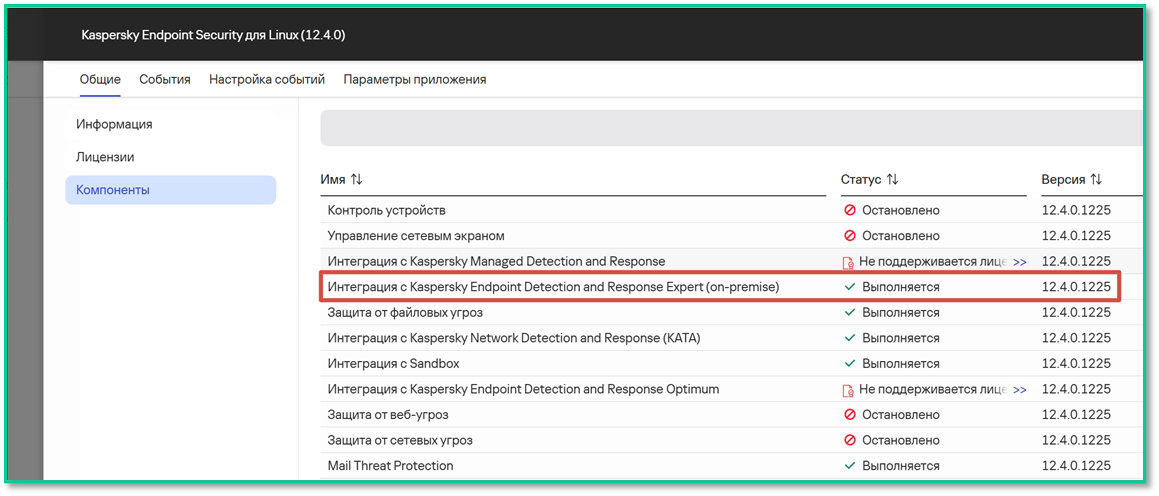Select Защита от веб-угроз component name

[x=388, y=415]
